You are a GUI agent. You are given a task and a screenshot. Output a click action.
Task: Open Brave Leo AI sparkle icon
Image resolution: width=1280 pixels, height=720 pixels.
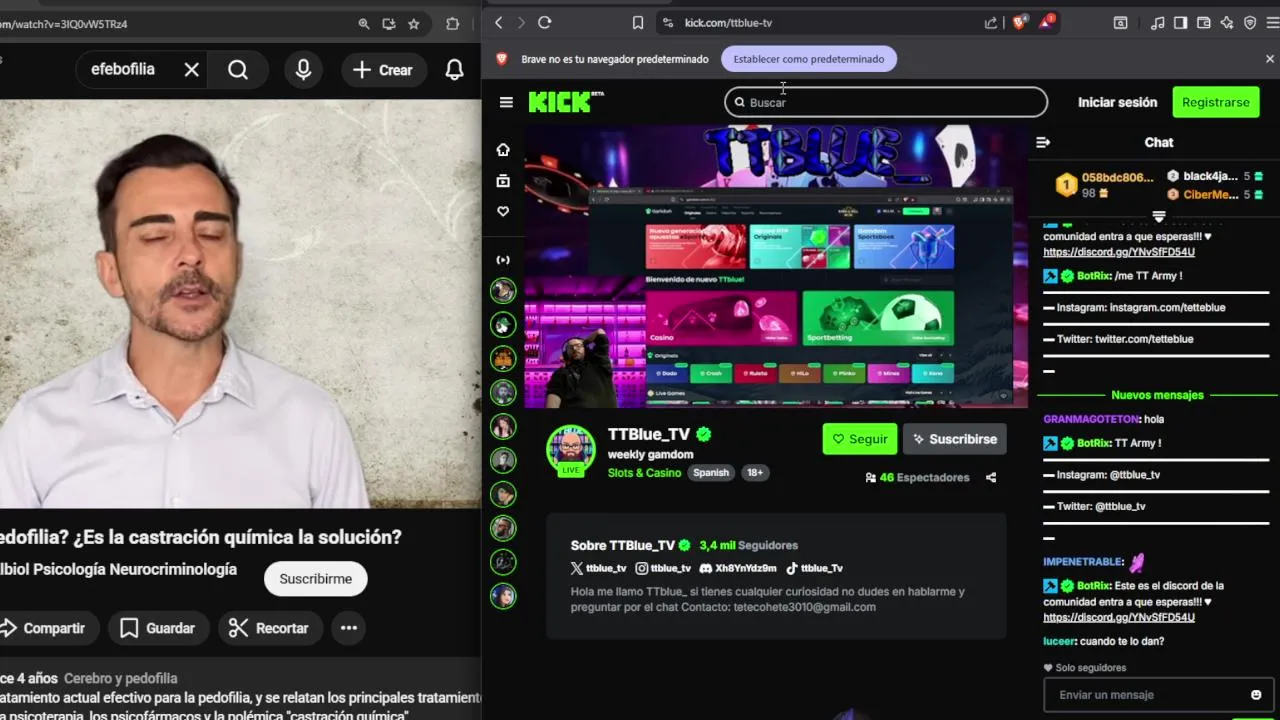1227,22
